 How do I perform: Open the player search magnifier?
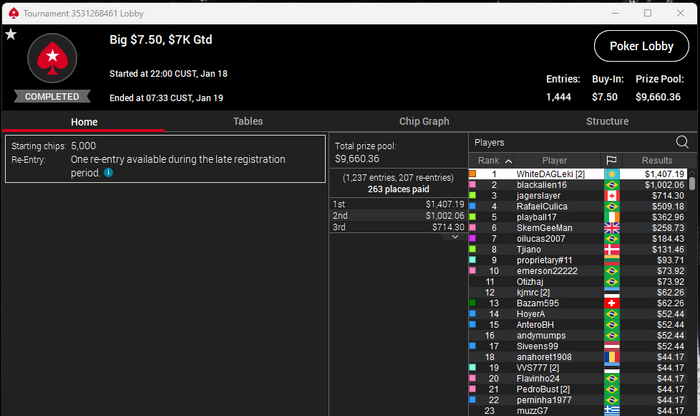click(x=682, y=142)
